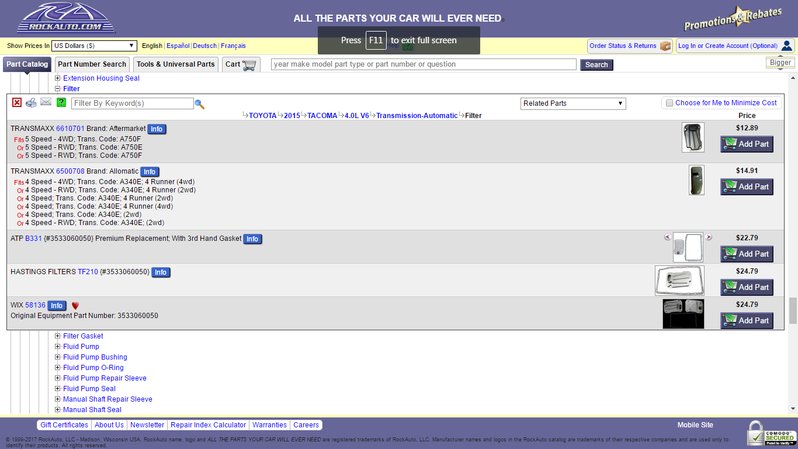Open the Cart tab
Image resolution: width=798 pixels, height=449 pixels.
[241, 64]
